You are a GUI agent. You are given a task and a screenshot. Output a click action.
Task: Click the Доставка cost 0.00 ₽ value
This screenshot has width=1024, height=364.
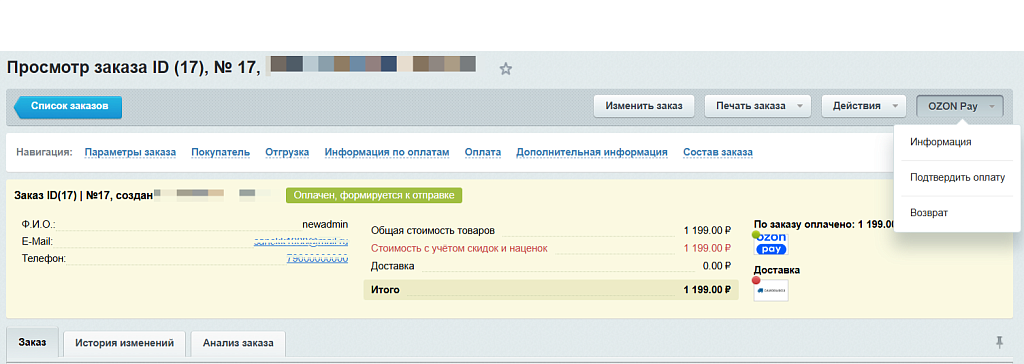click(717, 266)
